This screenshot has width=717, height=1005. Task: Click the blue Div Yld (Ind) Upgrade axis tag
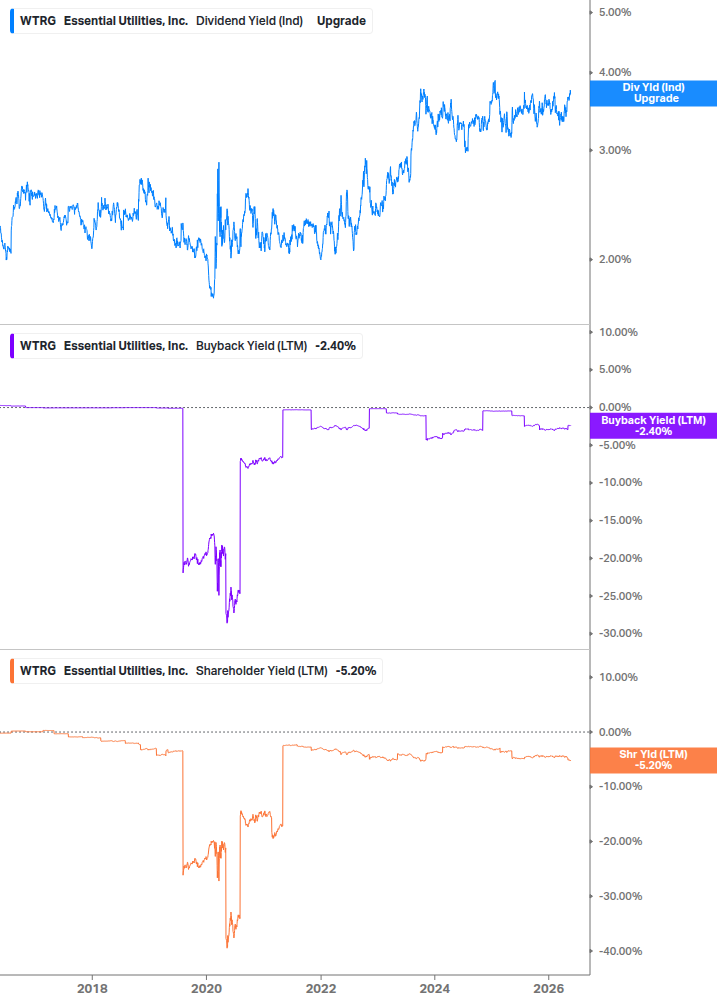tap(653, 93)
